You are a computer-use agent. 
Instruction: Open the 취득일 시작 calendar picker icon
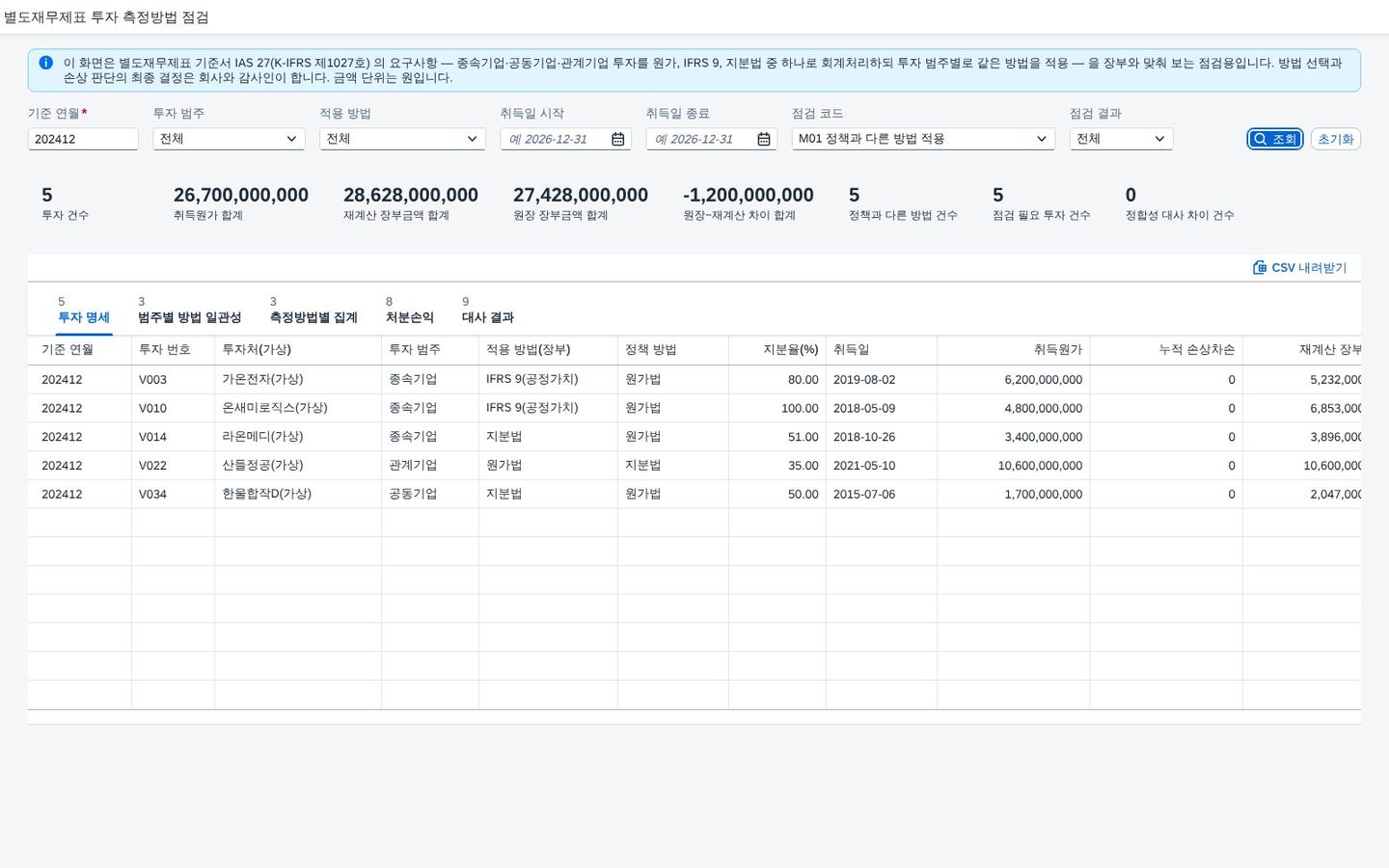tap(618, 139)
